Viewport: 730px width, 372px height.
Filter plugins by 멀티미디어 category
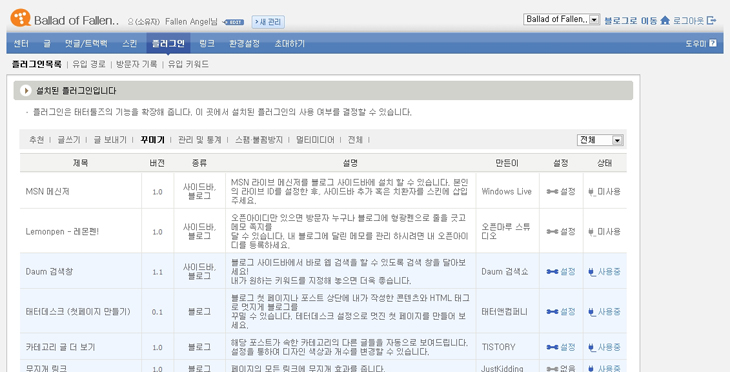315,140
